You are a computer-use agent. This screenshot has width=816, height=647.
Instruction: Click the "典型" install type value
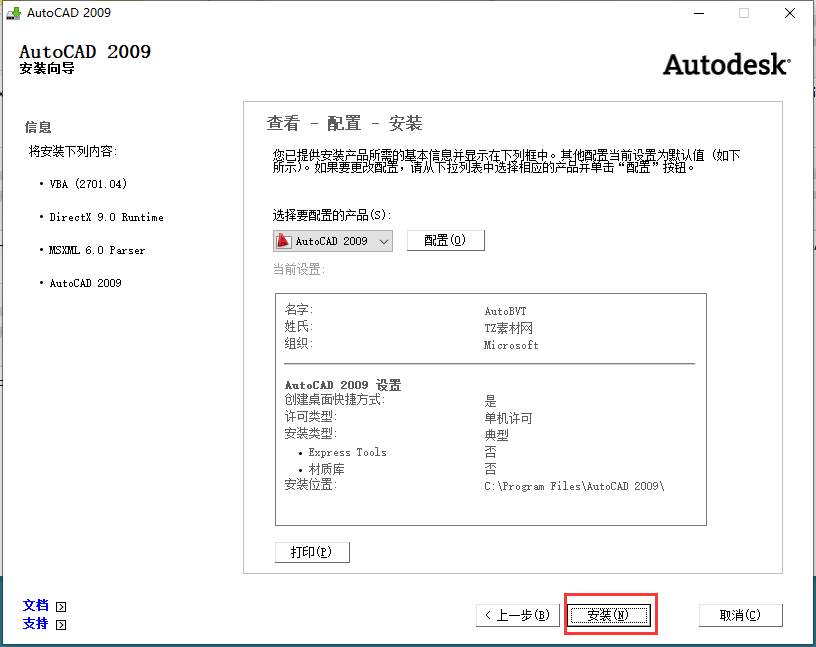496,435
